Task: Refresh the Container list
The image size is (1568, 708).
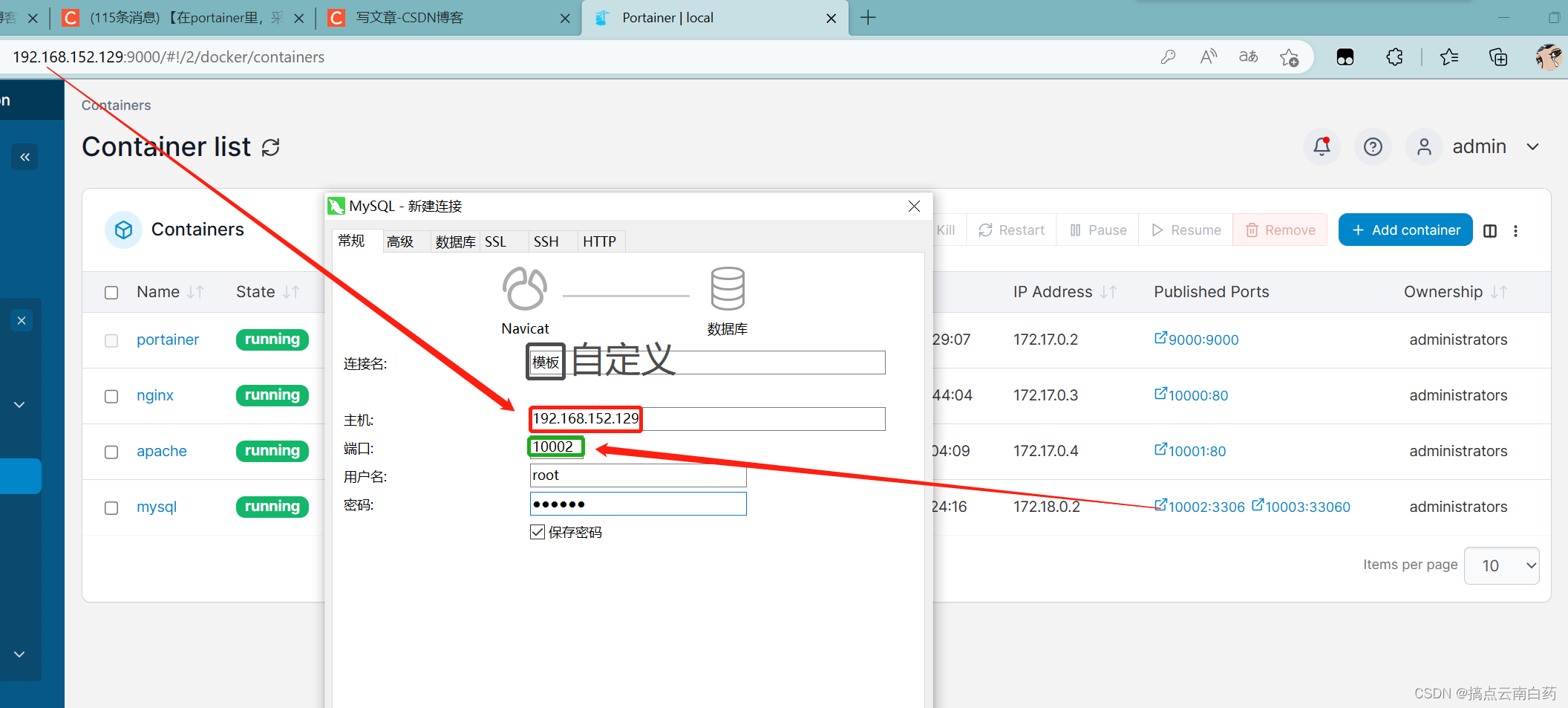Action: [x=271, y=147]
